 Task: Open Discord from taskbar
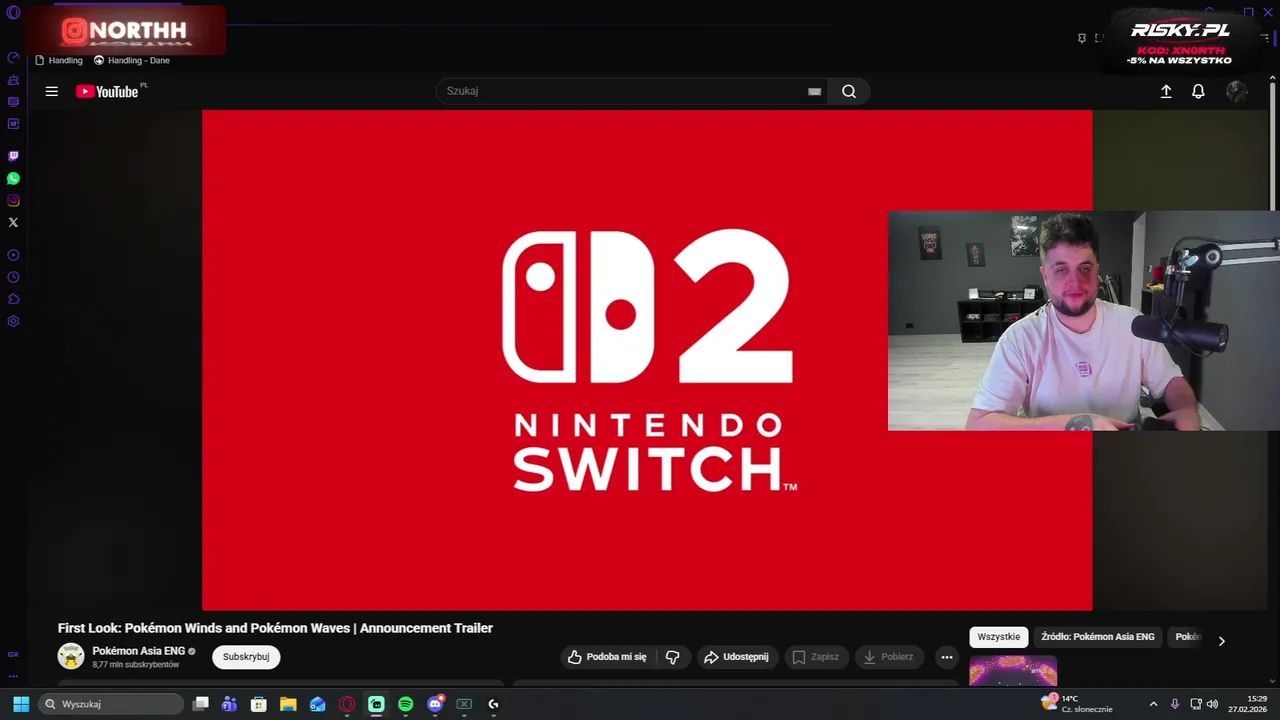point(435,704)
